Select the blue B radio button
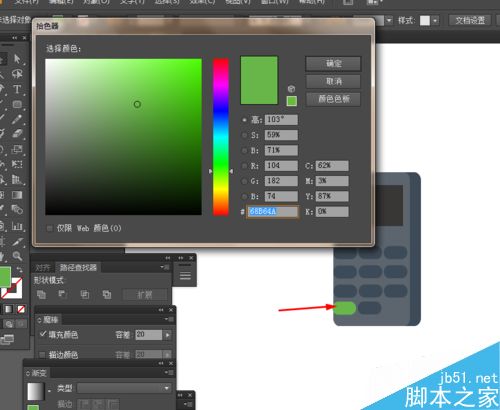The height and width of the screenshot is (410, 500). (x=245, y=196)
